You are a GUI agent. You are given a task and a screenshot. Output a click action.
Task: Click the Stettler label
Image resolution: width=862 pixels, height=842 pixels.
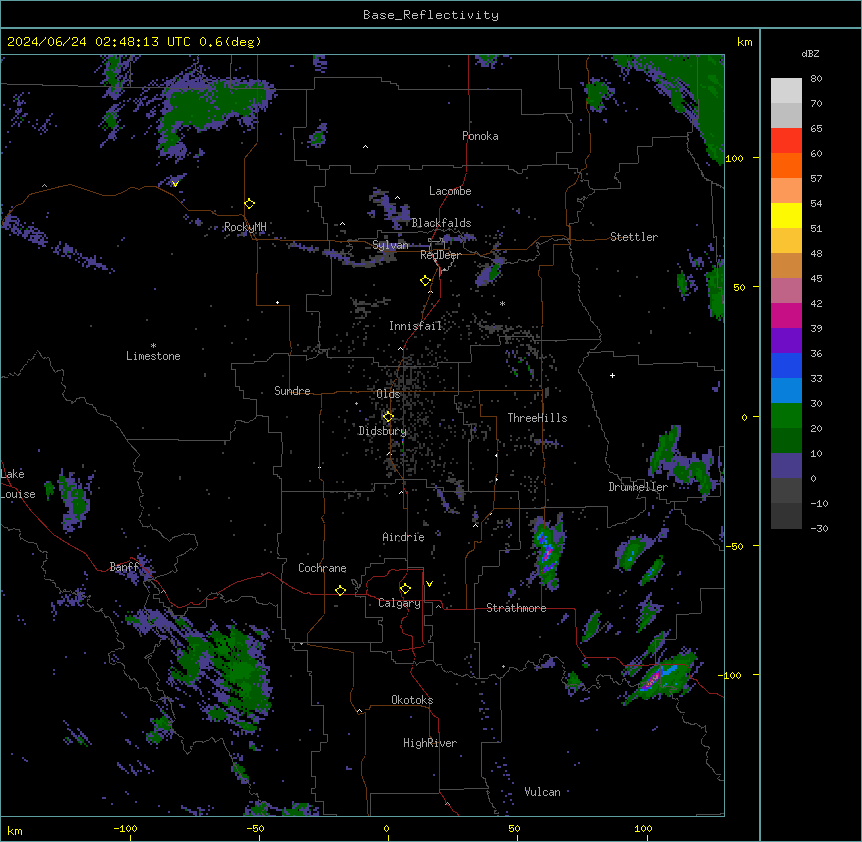(x=634, y=237)
